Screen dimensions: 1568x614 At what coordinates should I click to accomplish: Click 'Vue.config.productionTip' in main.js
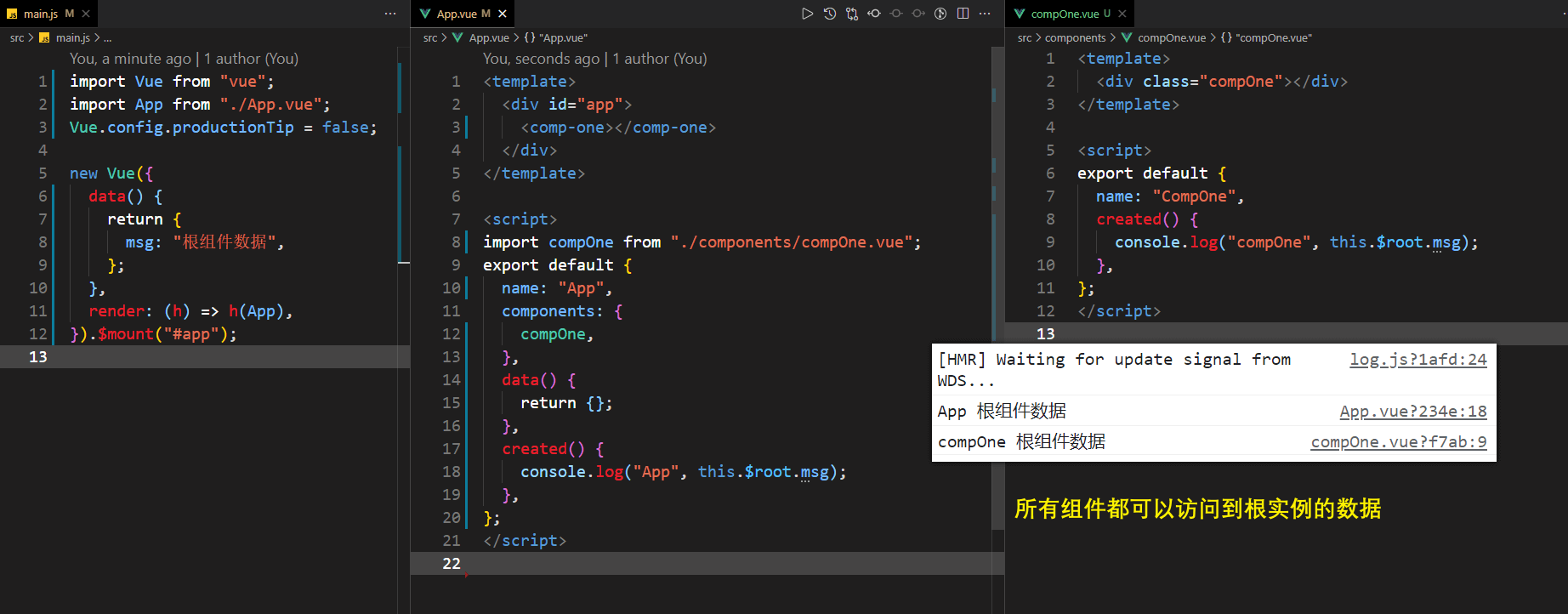point(182,128)
